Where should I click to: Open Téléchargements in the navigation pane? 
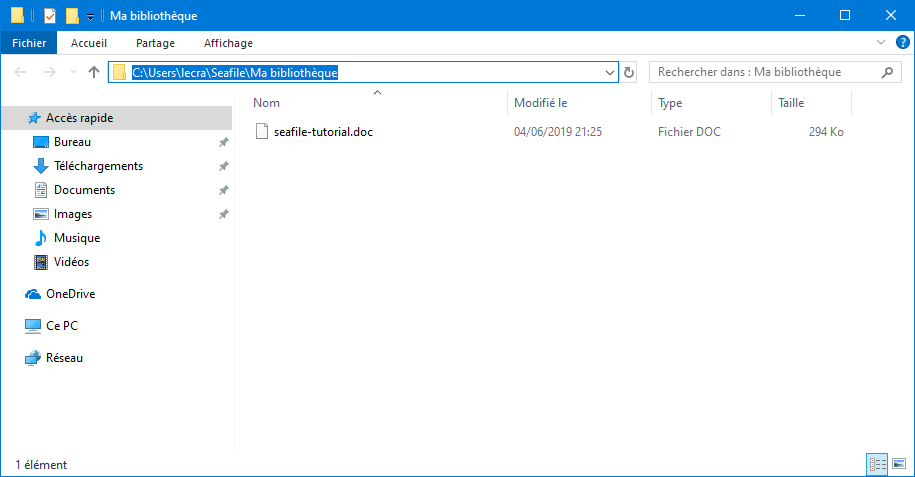pos(98,166)
